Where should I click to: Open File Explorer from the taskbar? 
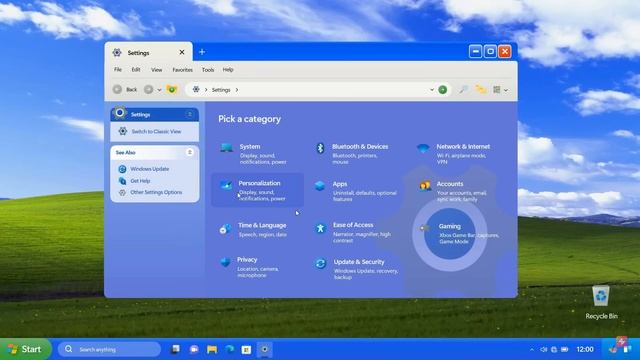coord(212,349)
